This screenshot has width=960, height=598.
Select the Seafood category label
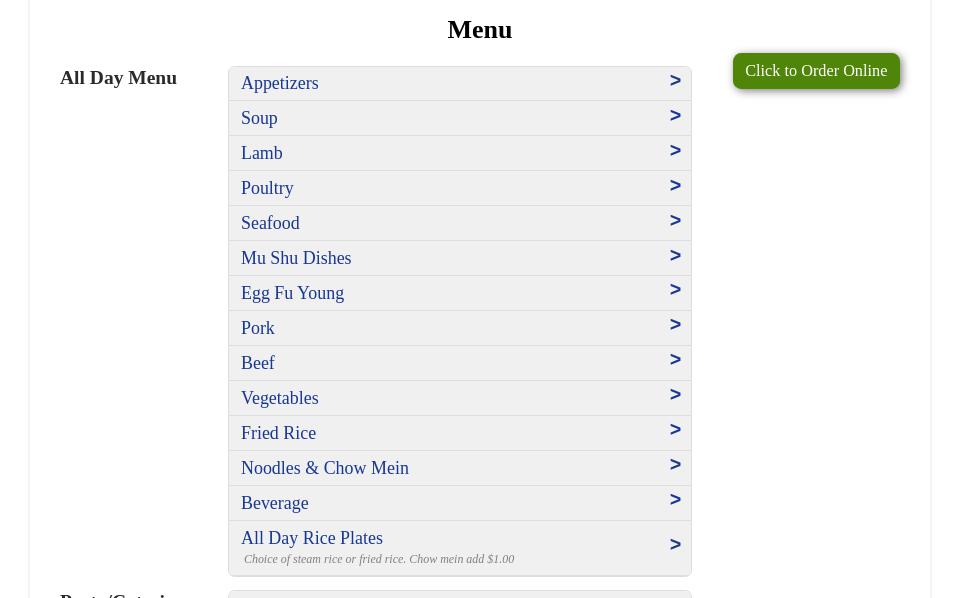[270, 223]
